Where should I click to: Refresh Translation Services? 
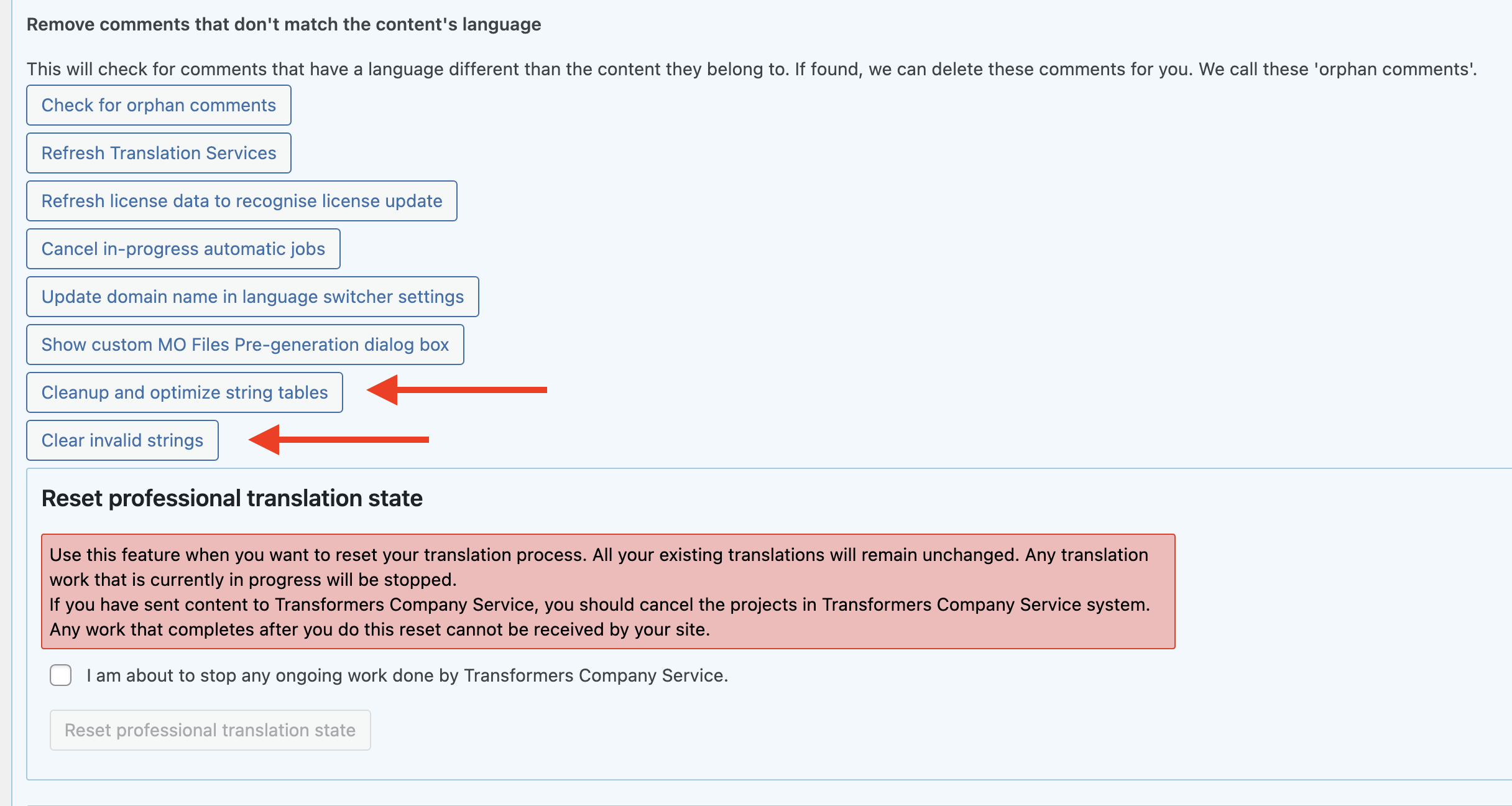pyautogui.click(x=159, y=153)
